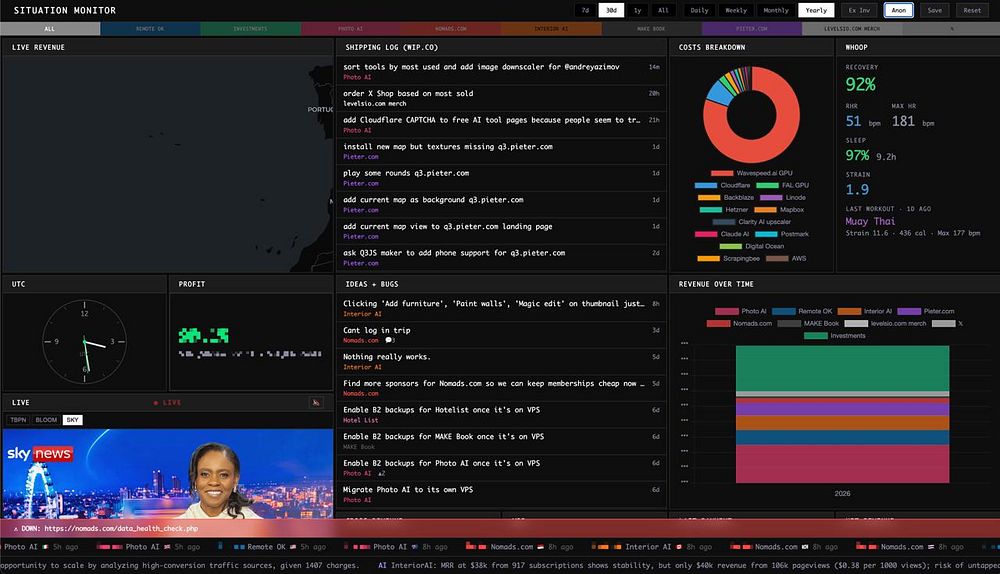Toggle Postmark legend swatch
Image resolution: width=1000 pixels, height=574 pixels.
[x=766, y=234]
